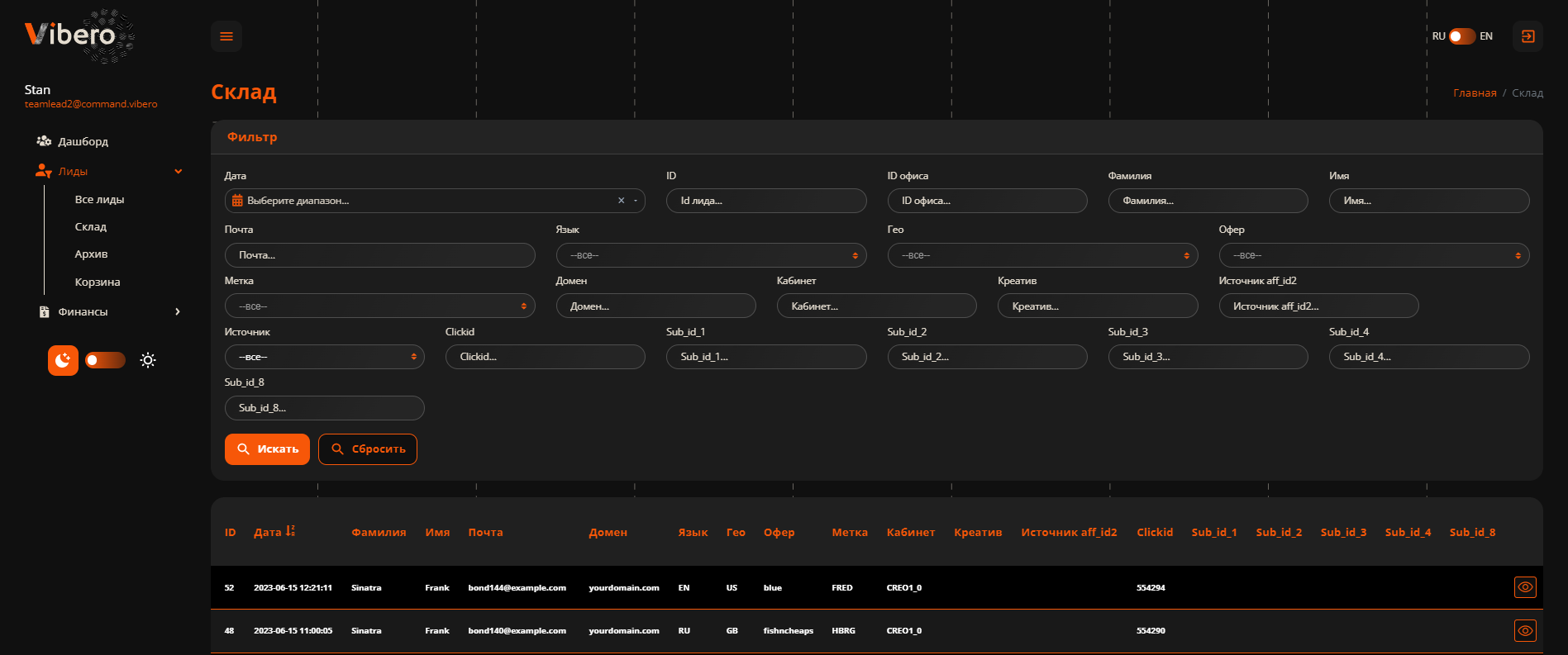Select the dark mode moon icon
This screenshot has height=655, width=1568.
click(63, 360)
